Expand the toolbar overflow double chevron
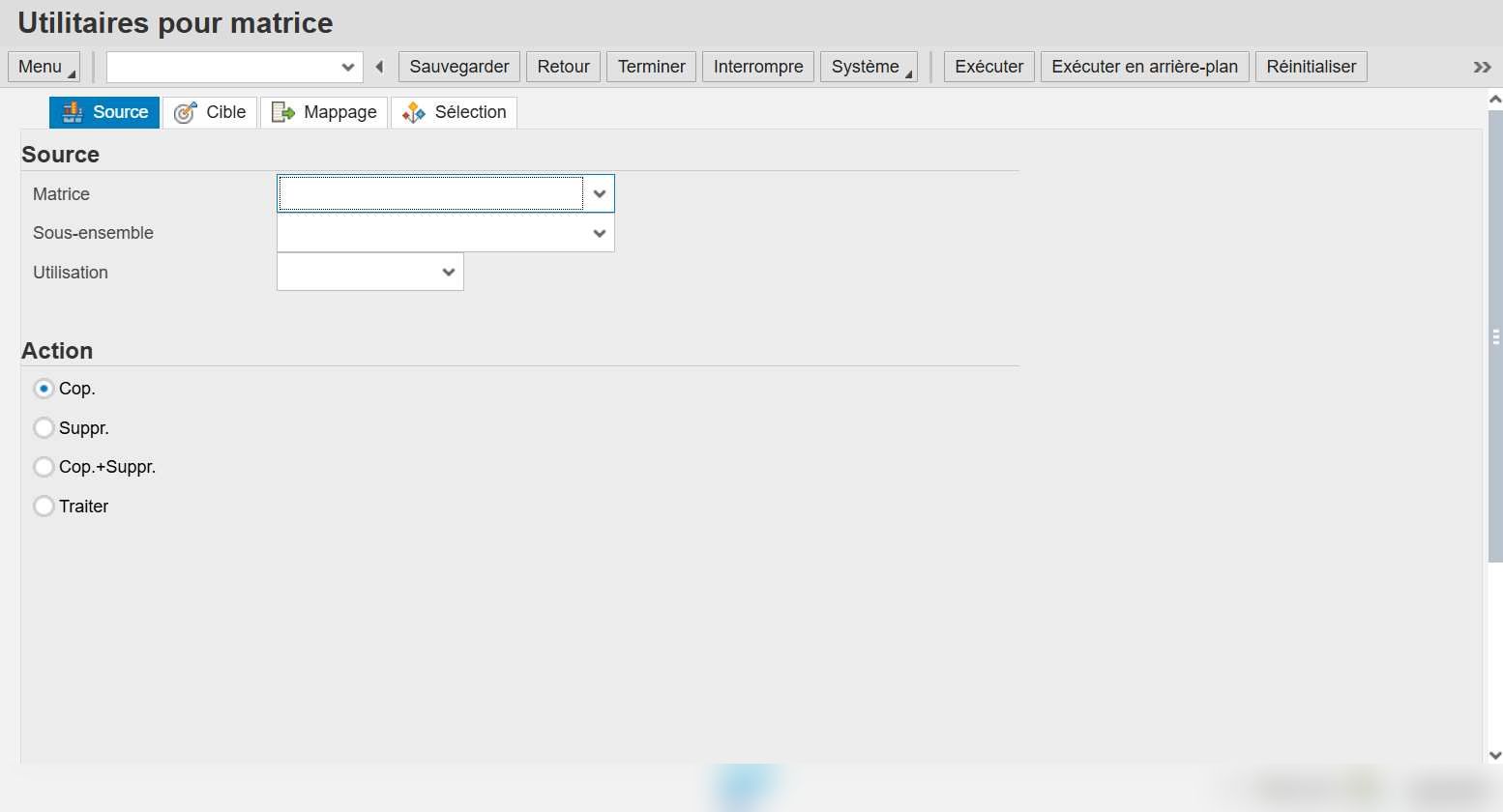 click(x=1482, y=67)
